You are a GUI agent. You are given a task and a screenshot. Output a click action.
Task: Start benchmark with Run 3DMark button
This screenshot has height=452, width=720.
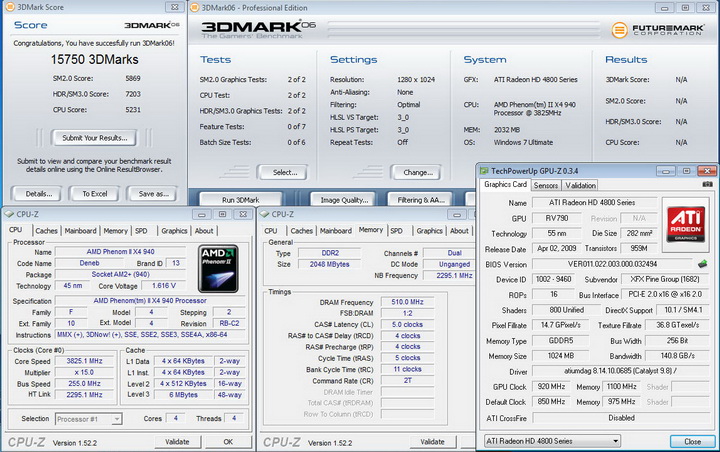pyautogui.click(x=241, y=200)
